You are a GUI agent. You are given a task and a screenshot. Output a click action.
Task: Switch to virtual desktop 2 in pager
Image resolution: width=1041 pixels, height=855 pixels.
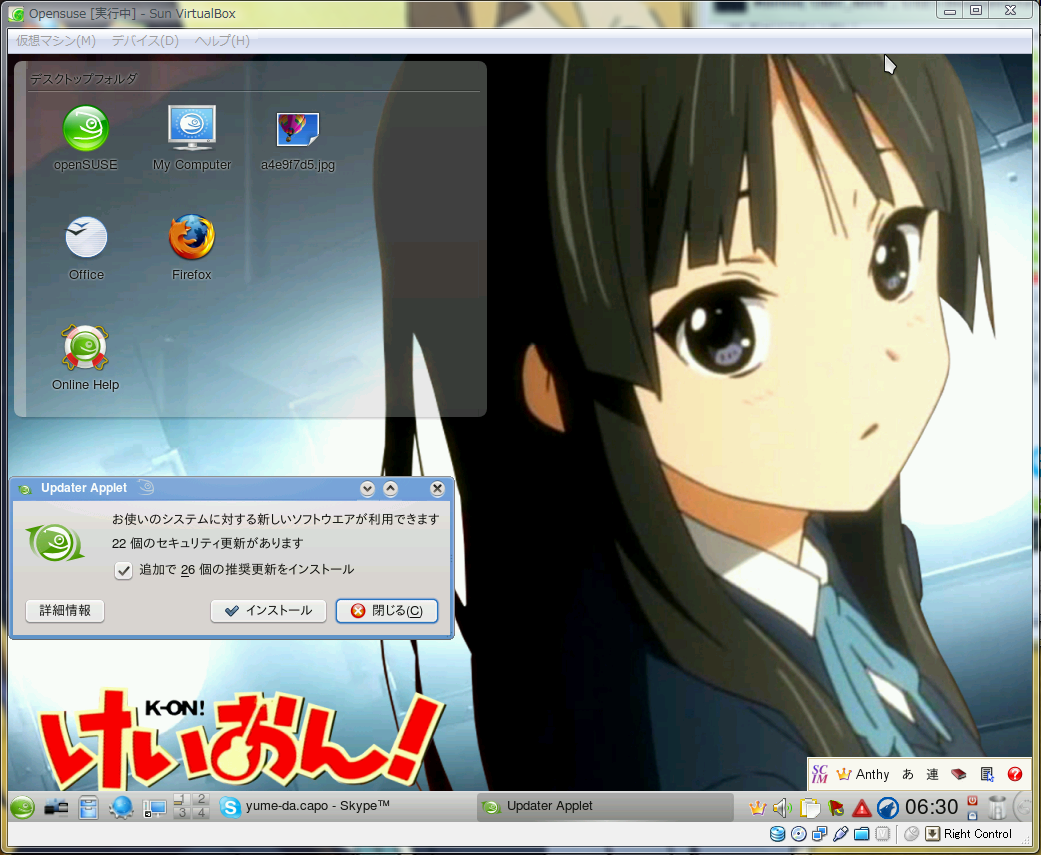[201, 799]
